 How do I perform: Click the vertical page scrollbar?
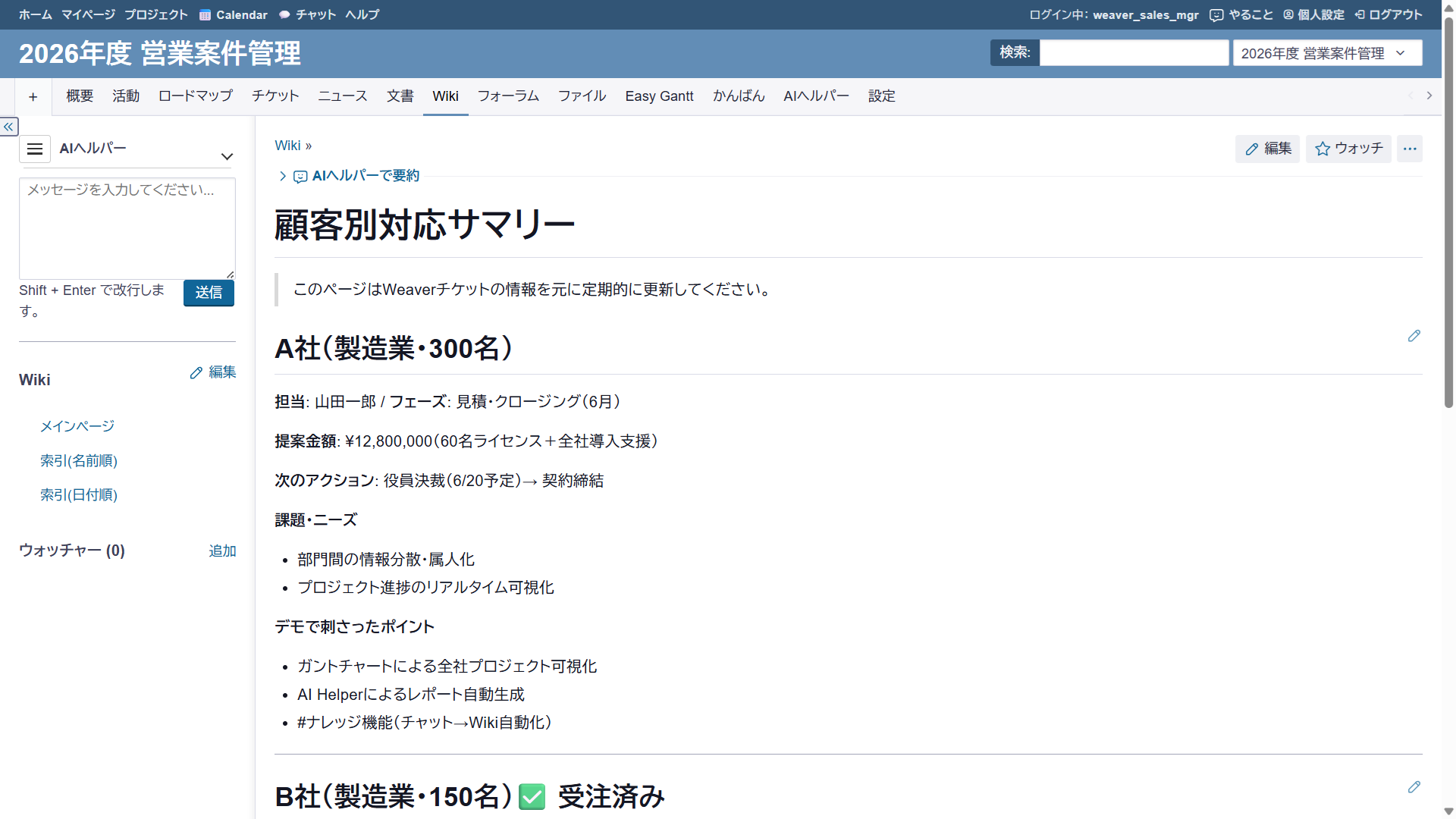point(1448,212)
